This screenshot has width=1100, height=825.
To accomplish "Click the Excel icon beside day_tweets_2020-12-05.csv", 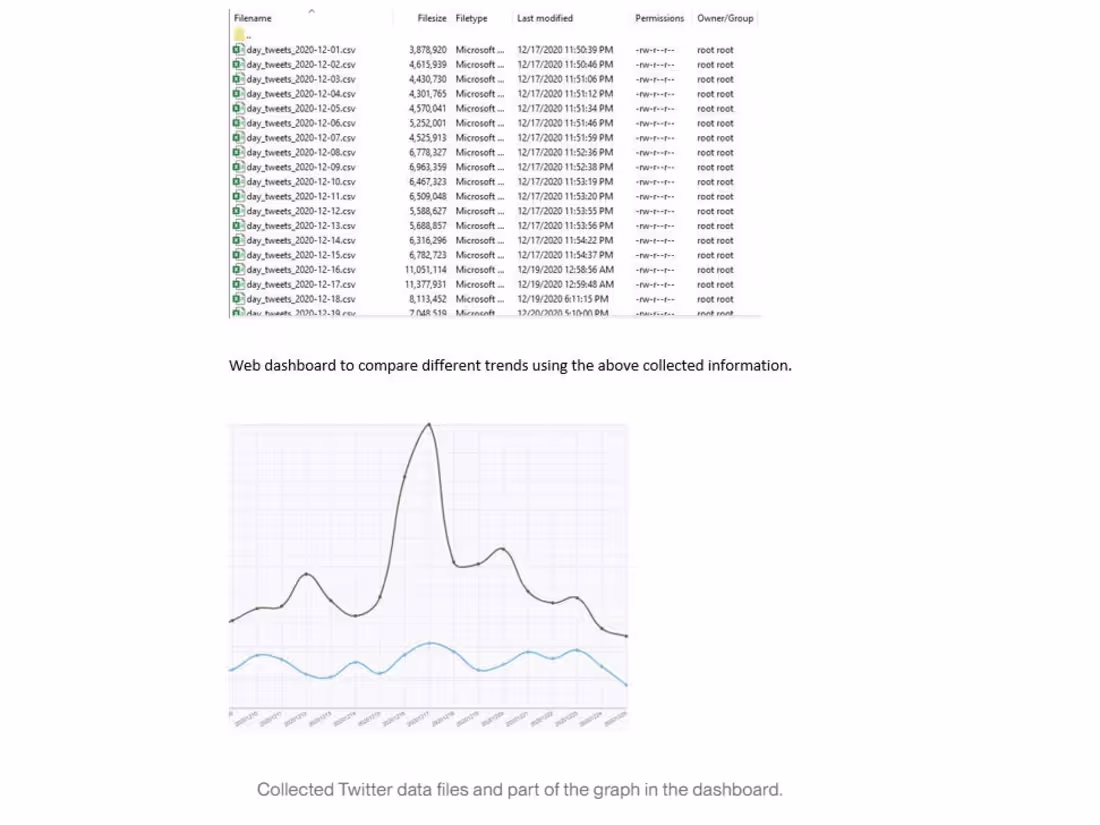I will point(238,108).
